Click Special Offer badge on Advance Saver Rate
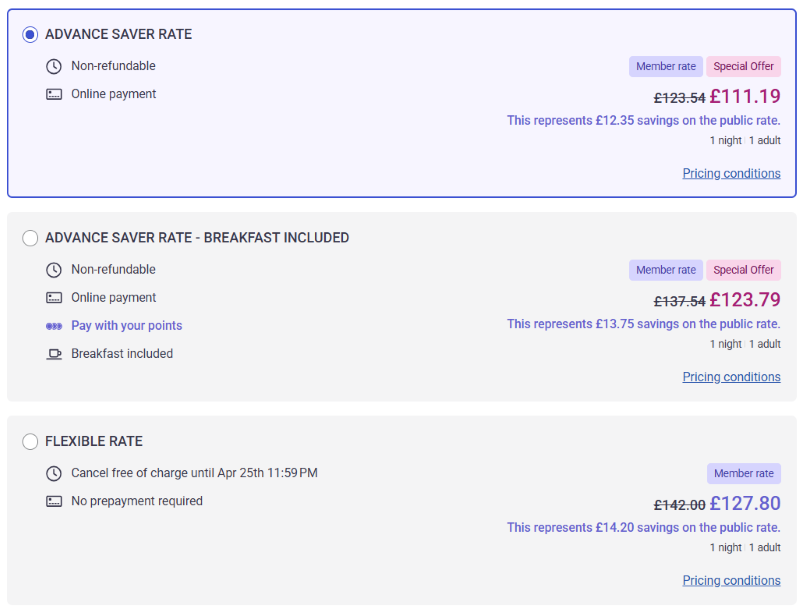The height and width of the screenshot is (613, 800). 743,66
